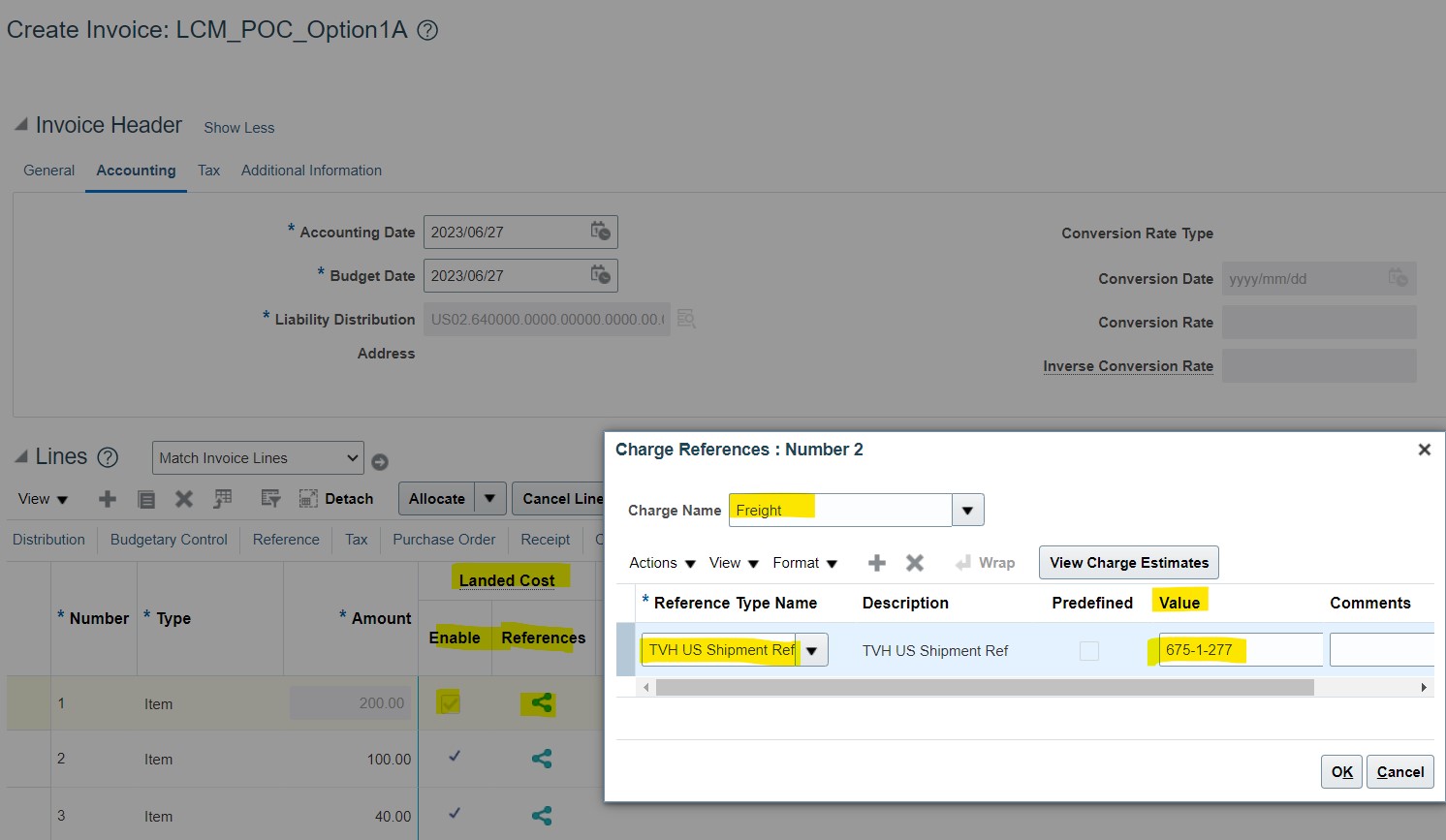Viewport: 1446px width, 840px height.
Task: Open the Accounting Date calendar picker
Action: [599, 232]
